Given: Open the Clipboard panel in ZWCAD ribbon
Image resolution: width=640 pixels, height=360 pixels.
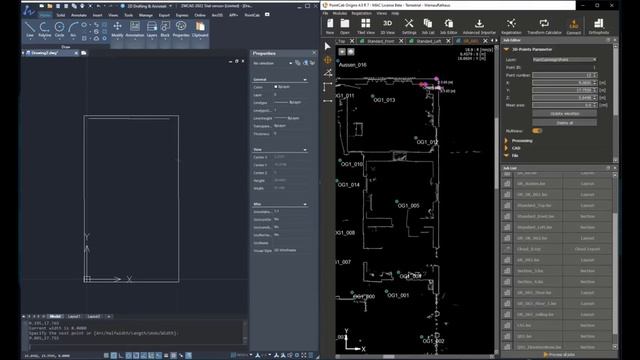Looking at the screenshot, I should (200, 30).
